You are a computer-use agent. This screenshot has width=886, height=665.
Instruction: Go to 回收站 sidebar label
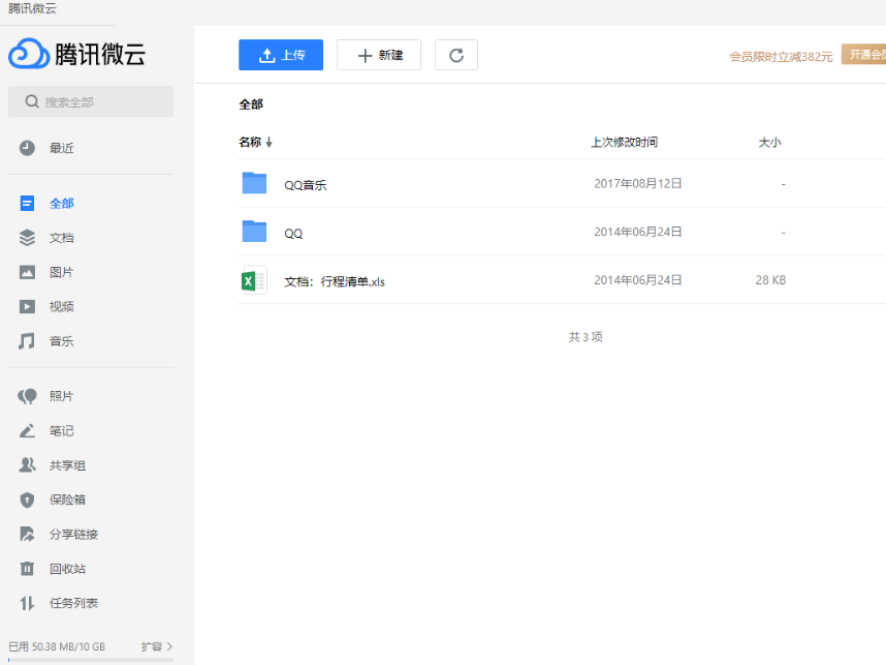(67, 569)
